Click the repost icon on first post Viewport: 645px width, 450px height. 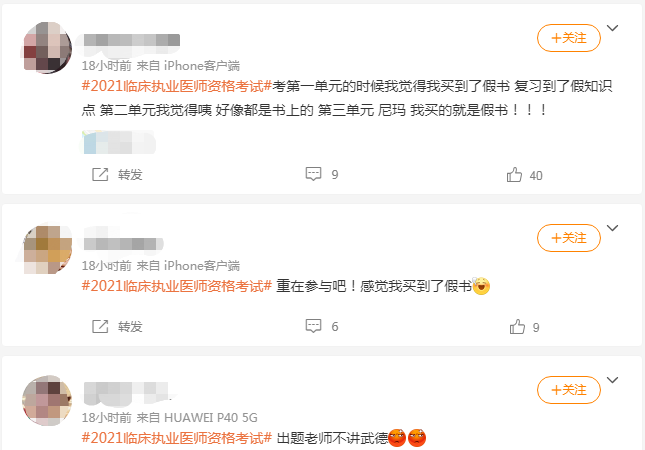100,174
